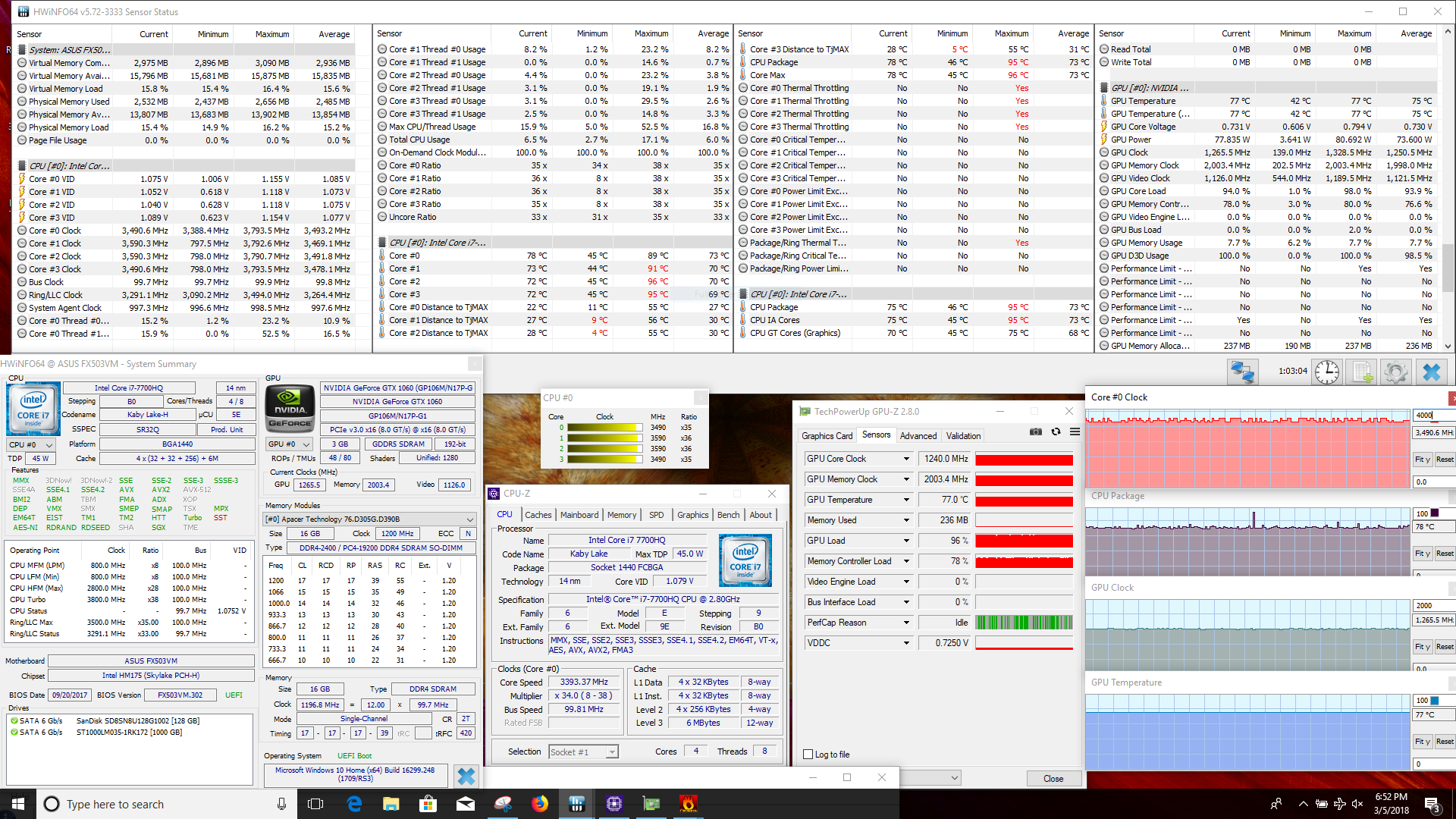
Task: Click the clock reset timer icon
Action: coord(1326,372)
